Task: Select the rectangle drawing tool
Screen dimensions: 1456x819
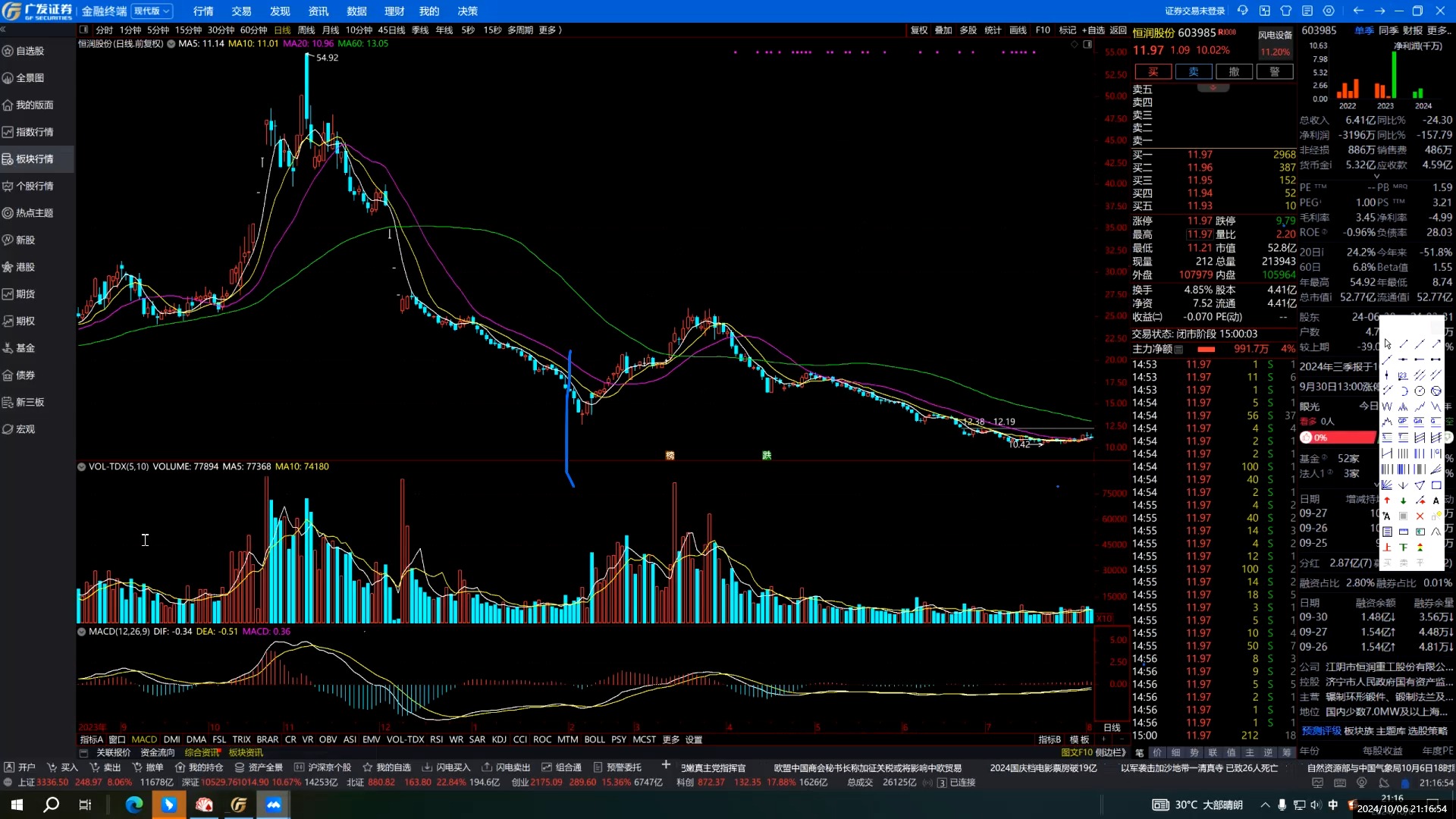Action: click(x=1436, y=485)
